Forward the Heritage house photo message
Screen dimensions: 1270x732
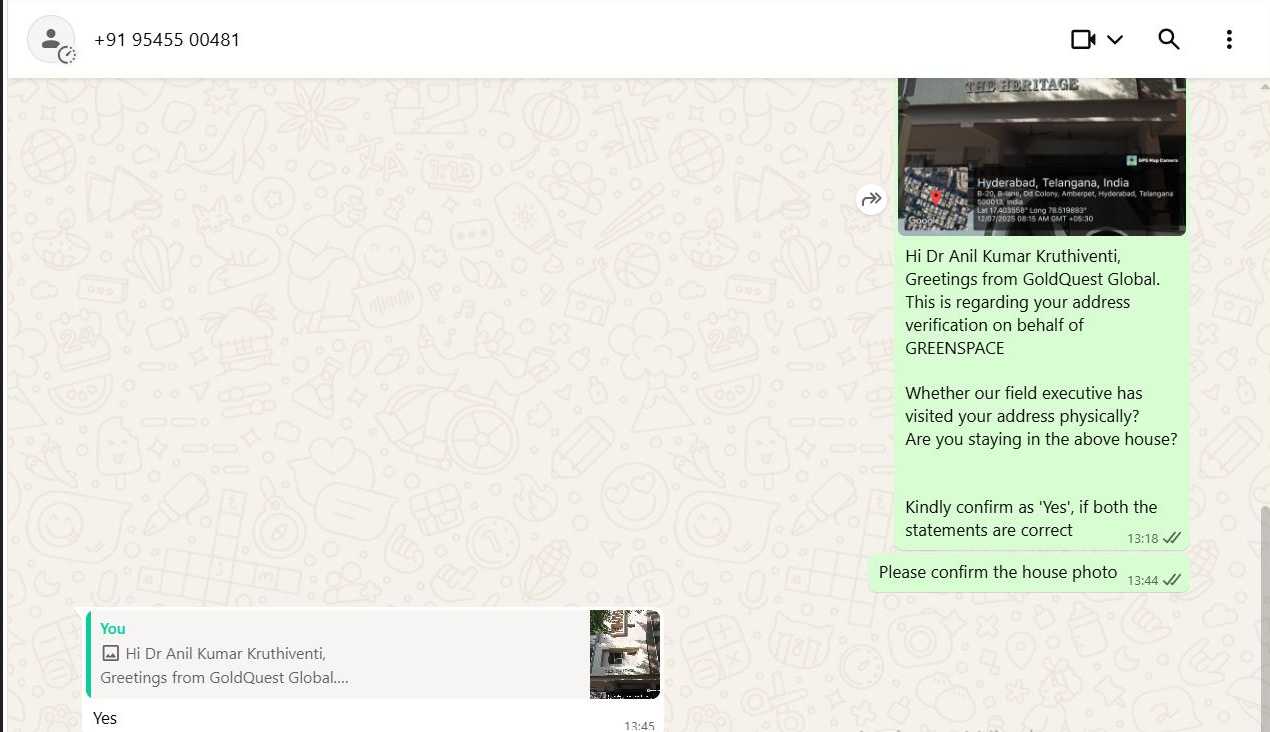[872, 199]
